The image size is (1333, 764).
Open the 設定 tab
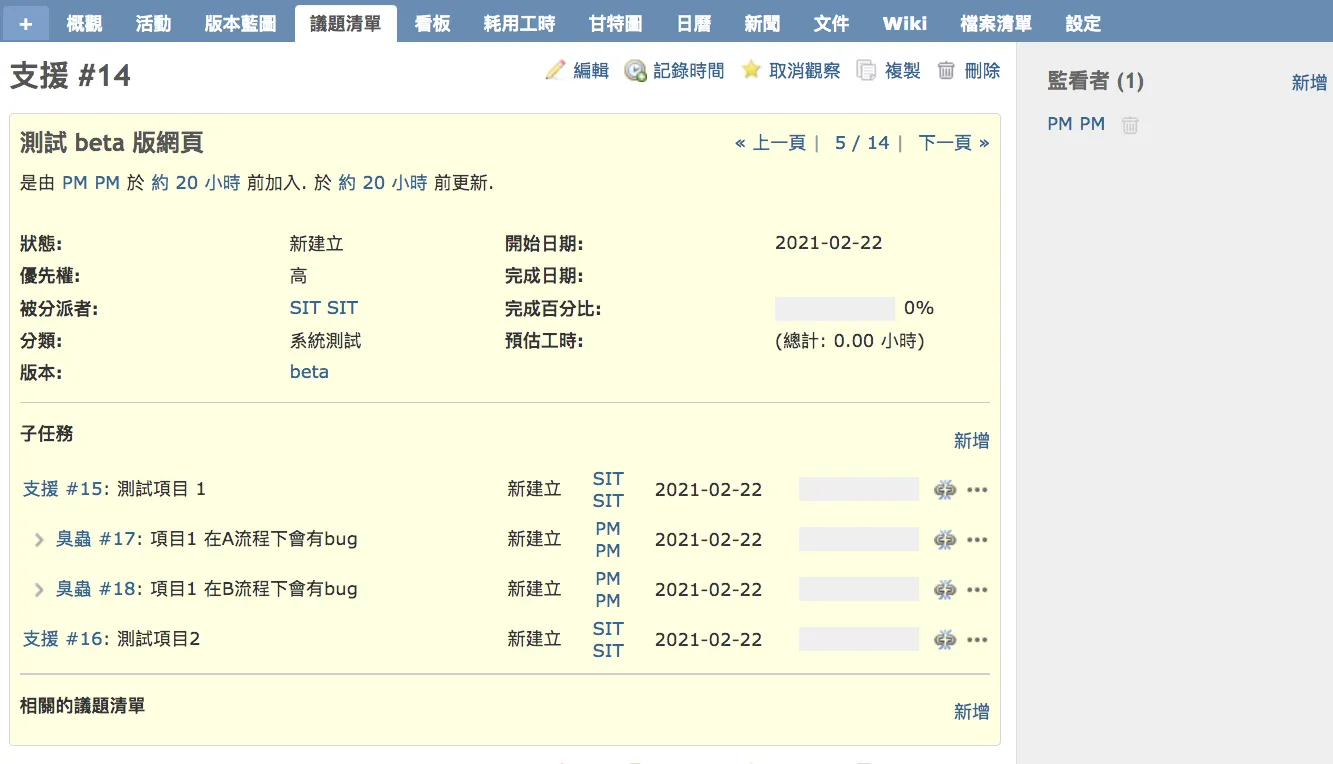coord(1083,23)
